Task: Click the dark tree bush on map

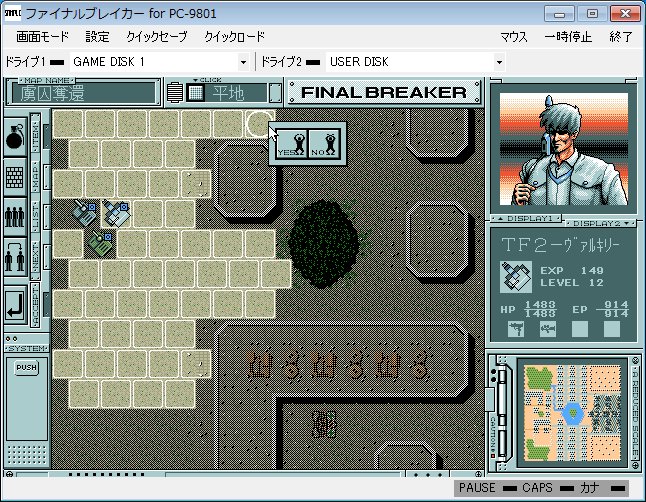Action: click(x=323, y=244)
